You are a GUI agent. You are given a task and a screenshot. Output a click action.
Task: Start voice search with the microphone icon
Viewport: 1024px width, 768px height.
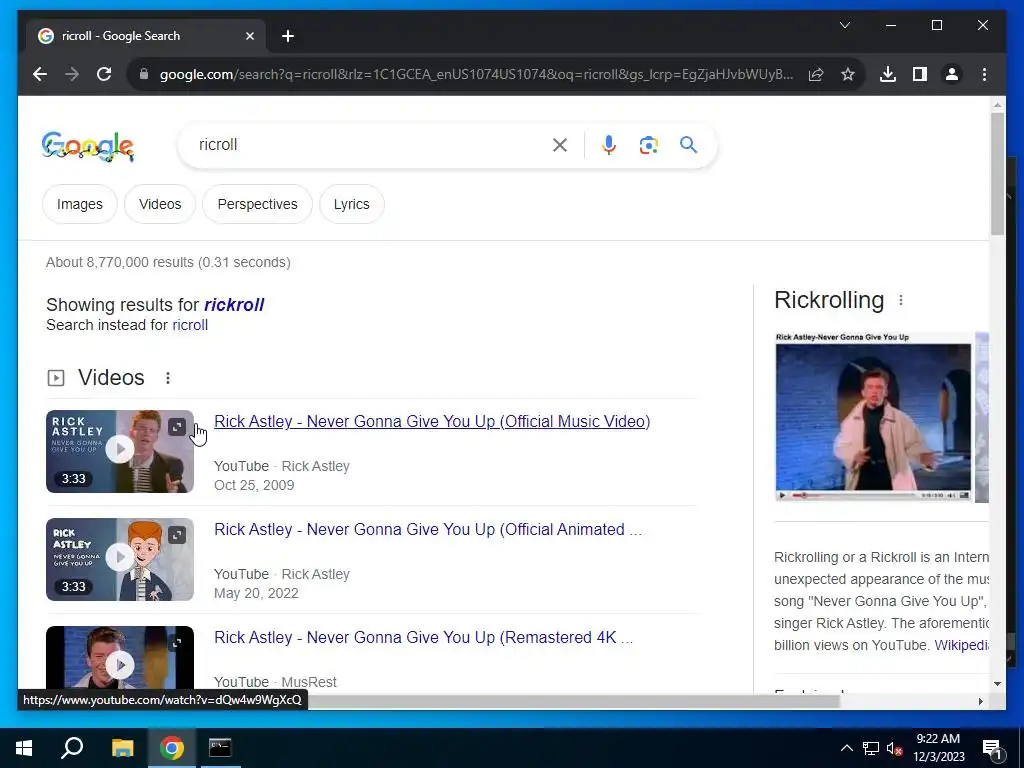[609, 145]
